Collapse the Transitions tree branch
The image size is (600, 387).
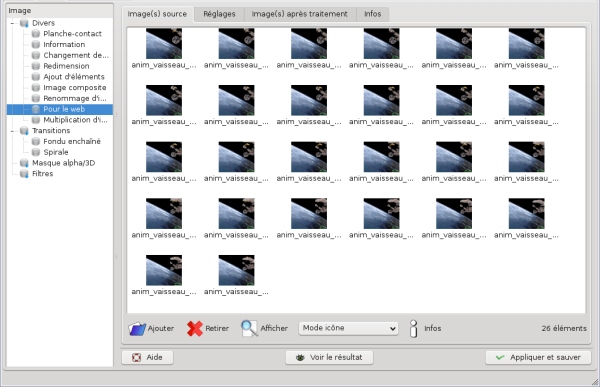(13, 131)
